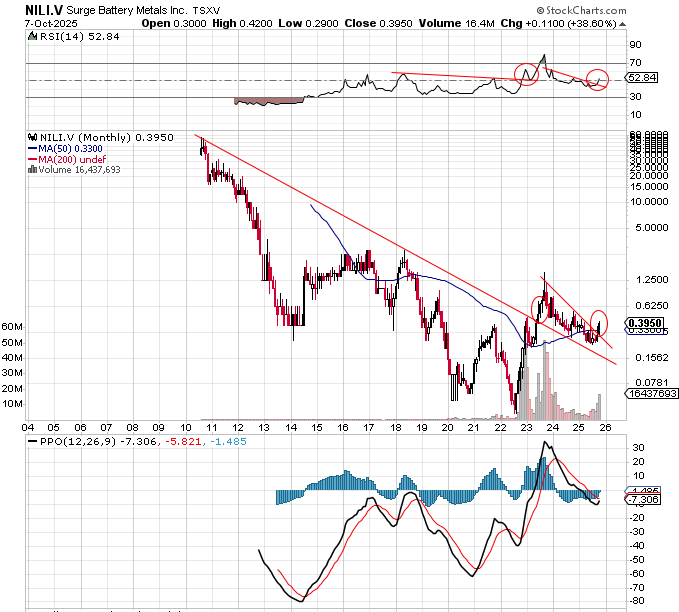Click the High 0.4200 value
Image resolution: width=679 pixels, height=612 pixels.
[x=242, y=23]
